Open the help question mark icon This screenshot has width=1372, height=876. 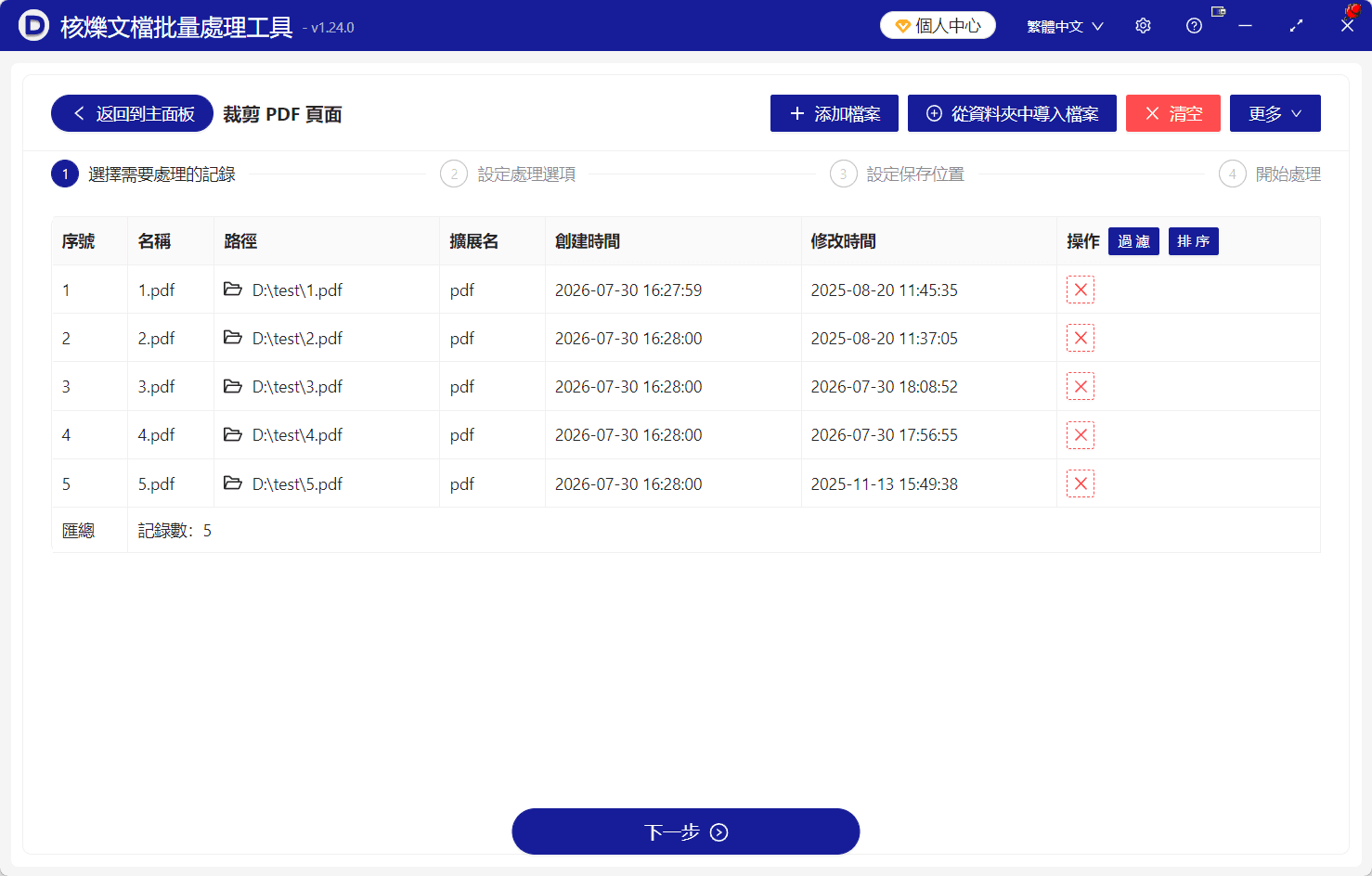[x=1194, y=26]
